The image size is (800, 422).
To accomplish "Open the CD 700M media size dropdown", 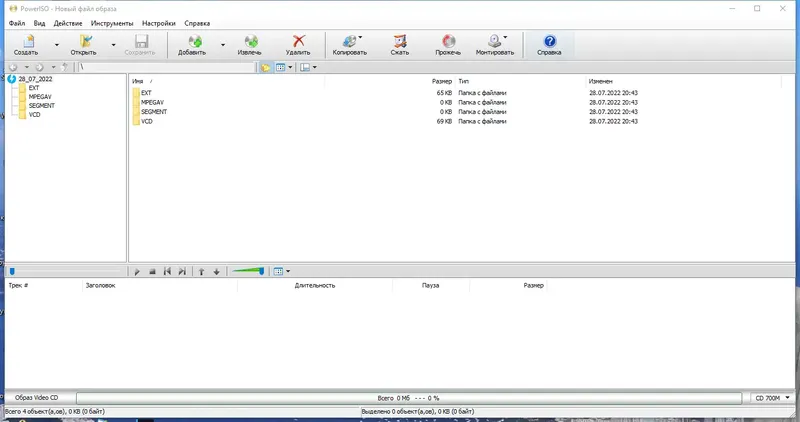I will coord(772,398).
